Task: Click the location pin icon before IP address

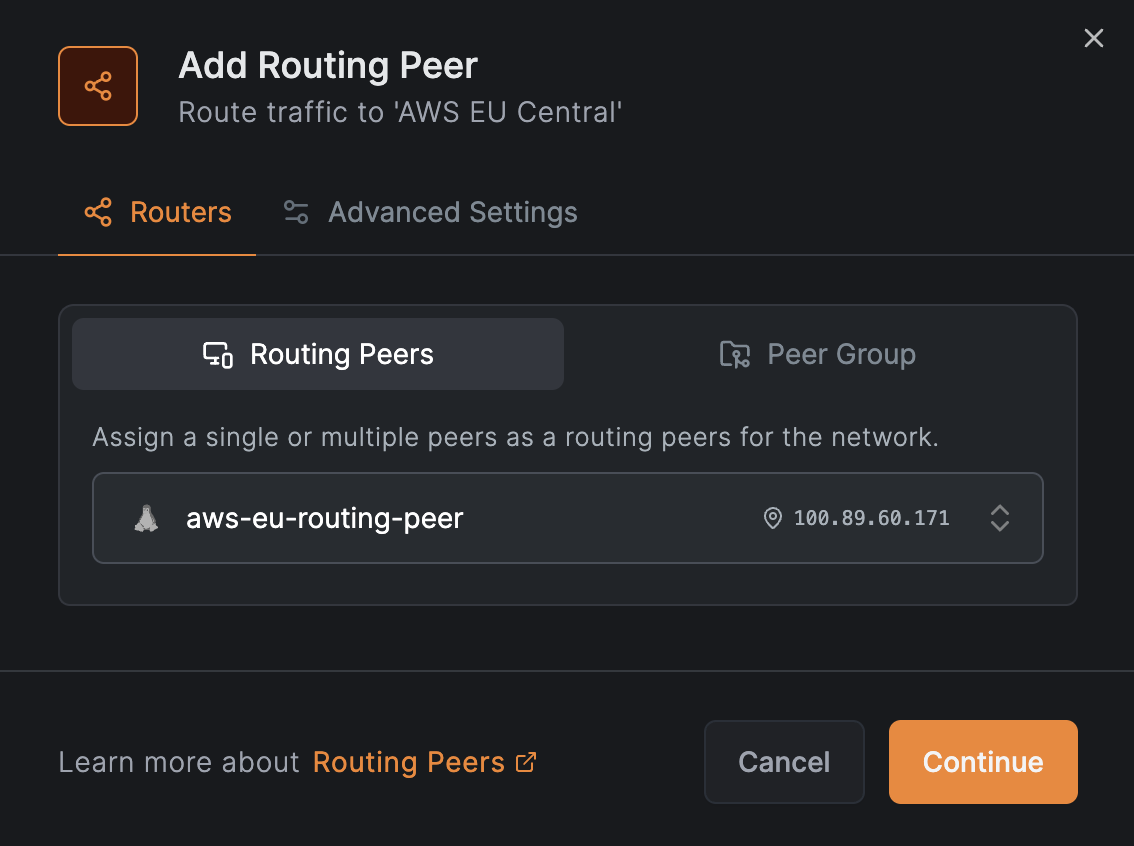Action: pyautogui.click(x=772, y=518)
